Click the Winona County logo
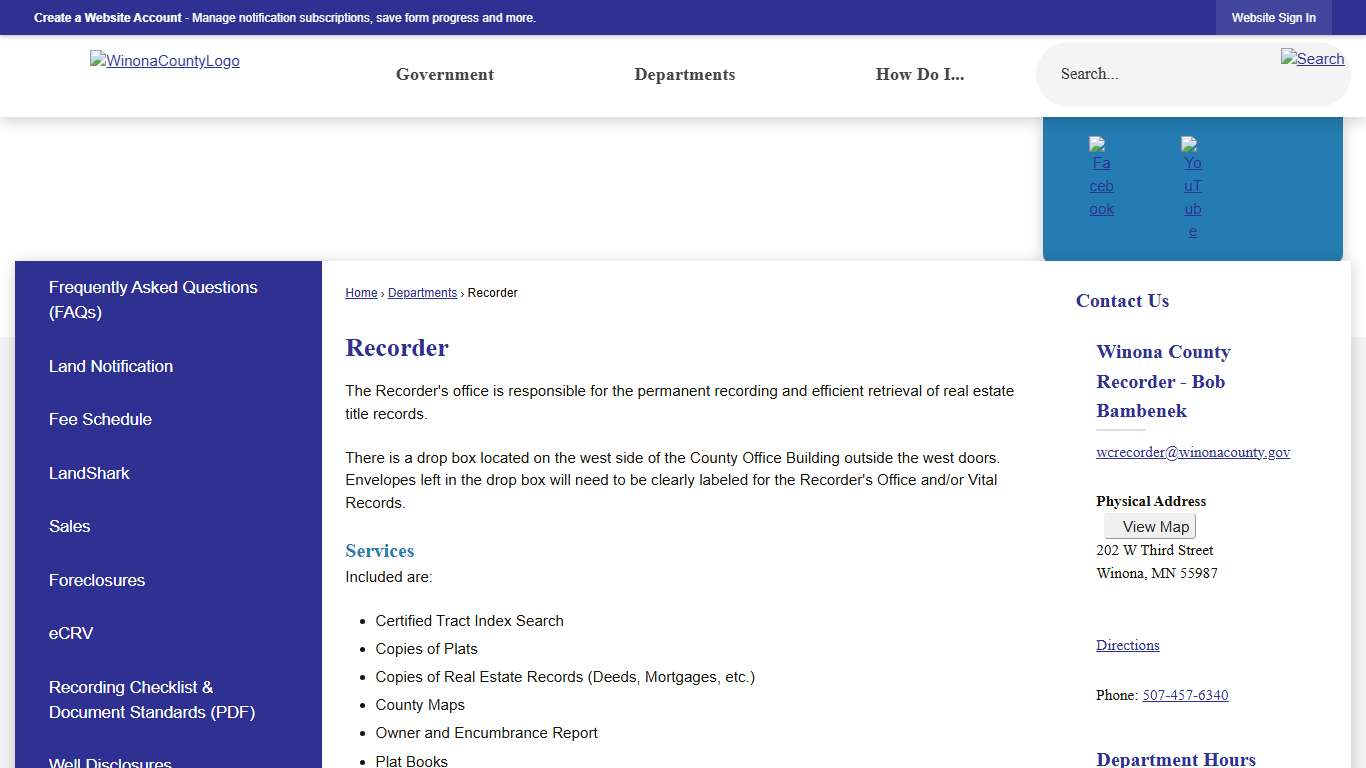Image resolution: width=1366 pixels, height=768 pixels. click(165, 61)
